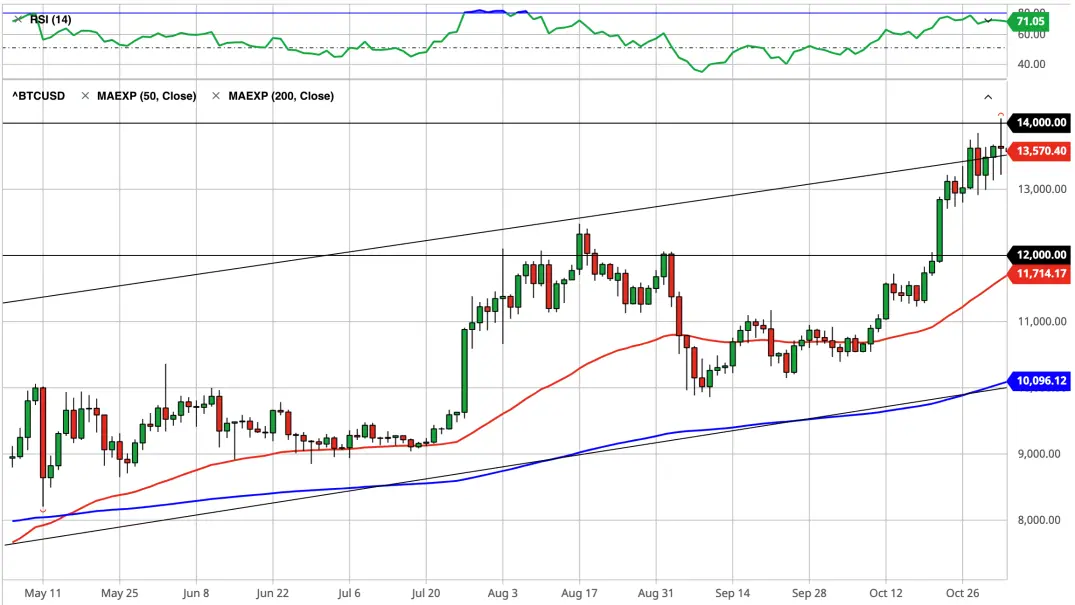
Task: Click the Oct 12 date label
Action: (886, 593)
